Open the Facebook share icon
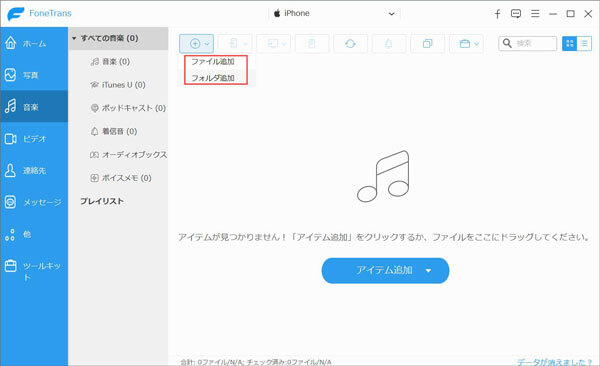 [x=497, y=14]
